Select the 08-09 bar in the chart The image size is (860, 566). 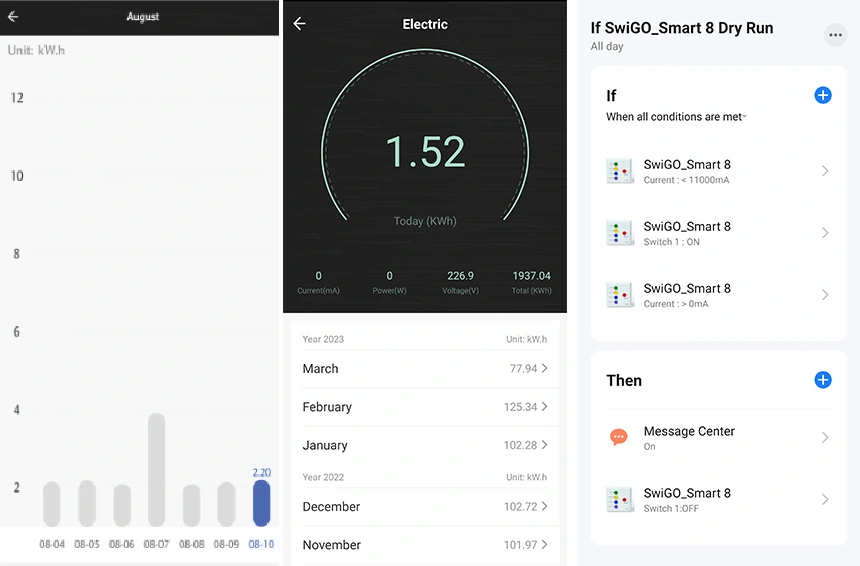point(226,503)
